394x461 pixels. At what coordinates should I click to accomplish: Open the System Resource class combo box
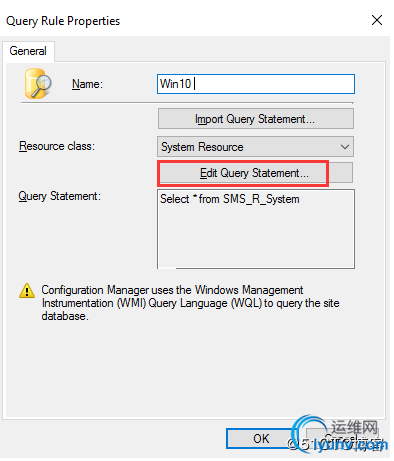(x=255, y=147)
